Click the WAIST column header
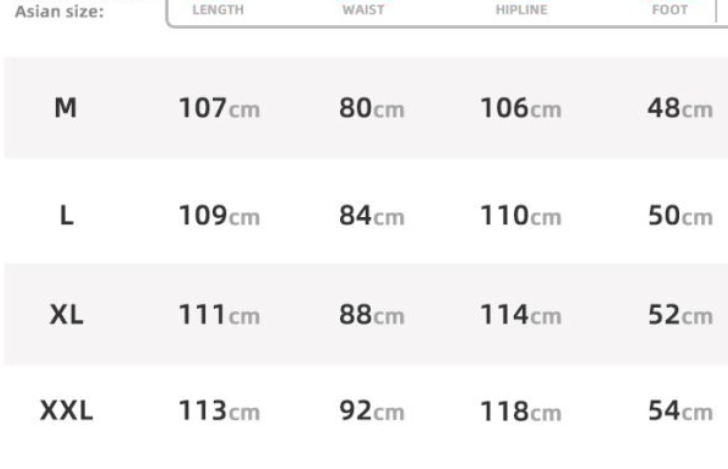 coord(356,11)
